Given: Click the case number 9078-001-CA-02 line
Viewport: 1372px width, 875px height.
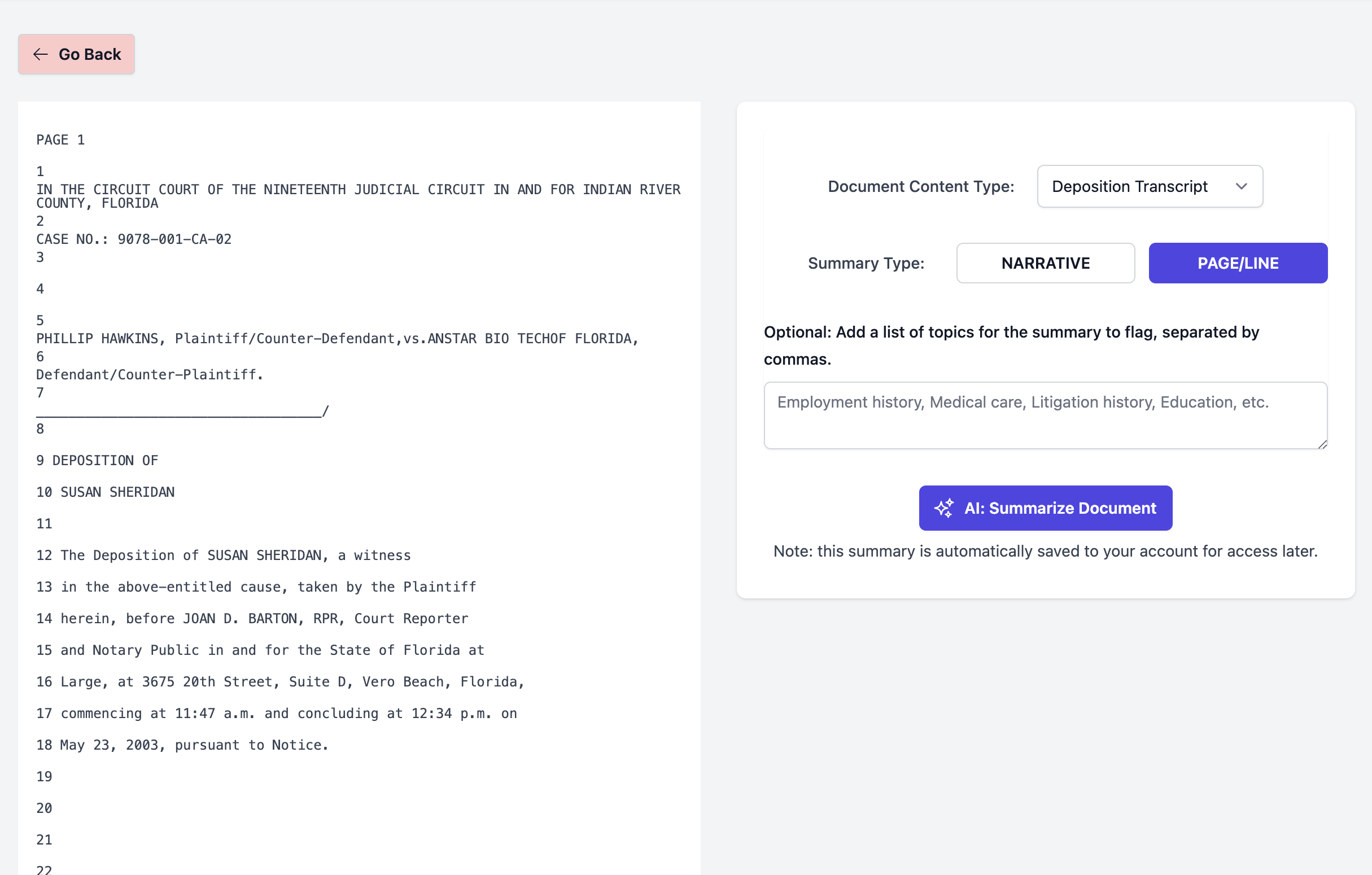Looking at the screenshot, I should point(134,239).
